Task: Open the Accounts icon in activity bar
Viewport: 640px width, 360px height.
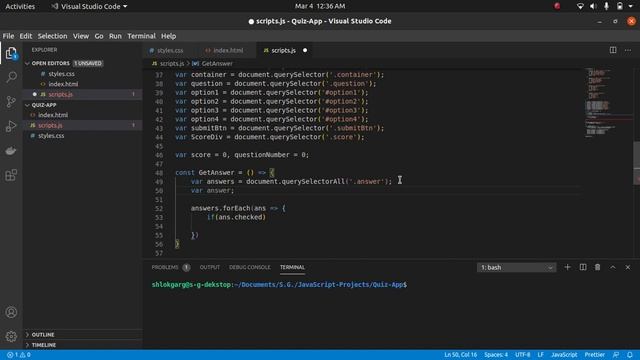Action: pyautogui.click(x=11, y=312)
